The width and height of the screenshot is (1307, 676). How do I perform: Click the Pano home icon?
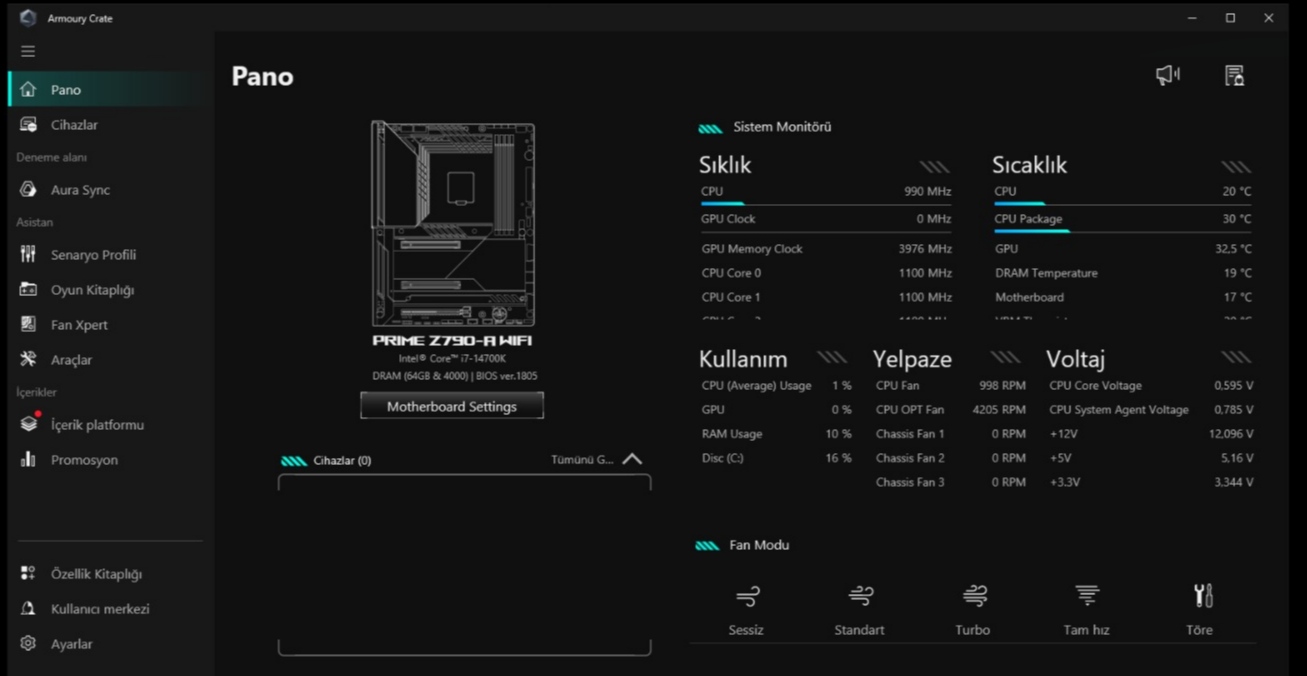[x=28, y=89]
